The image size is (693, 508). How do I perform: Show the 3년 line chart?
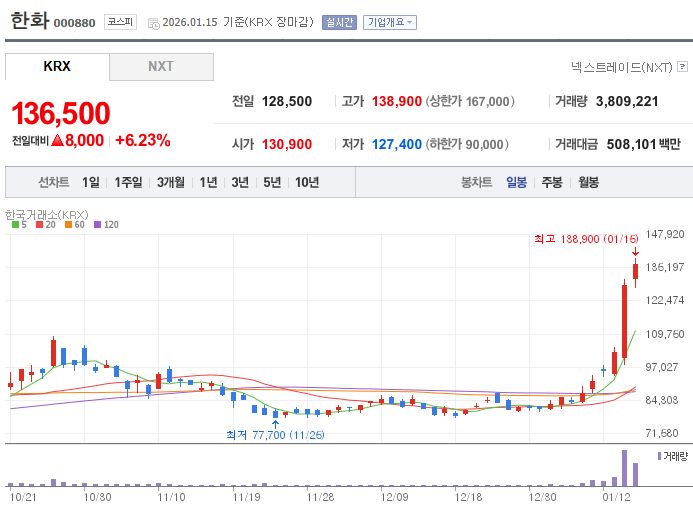click(x=240, y=182)
